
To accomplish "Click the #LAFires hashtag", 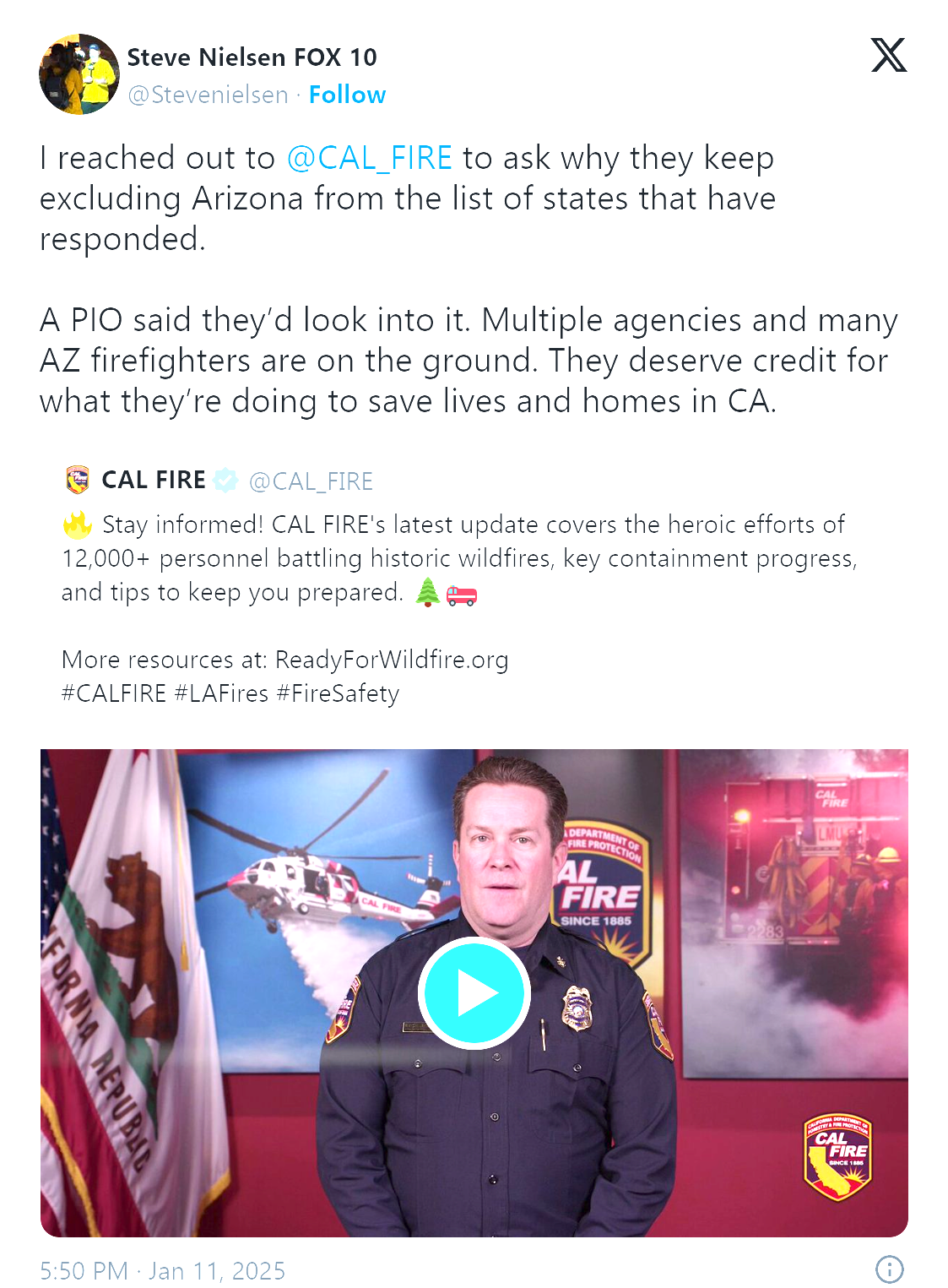I will (x=221, y=693).
